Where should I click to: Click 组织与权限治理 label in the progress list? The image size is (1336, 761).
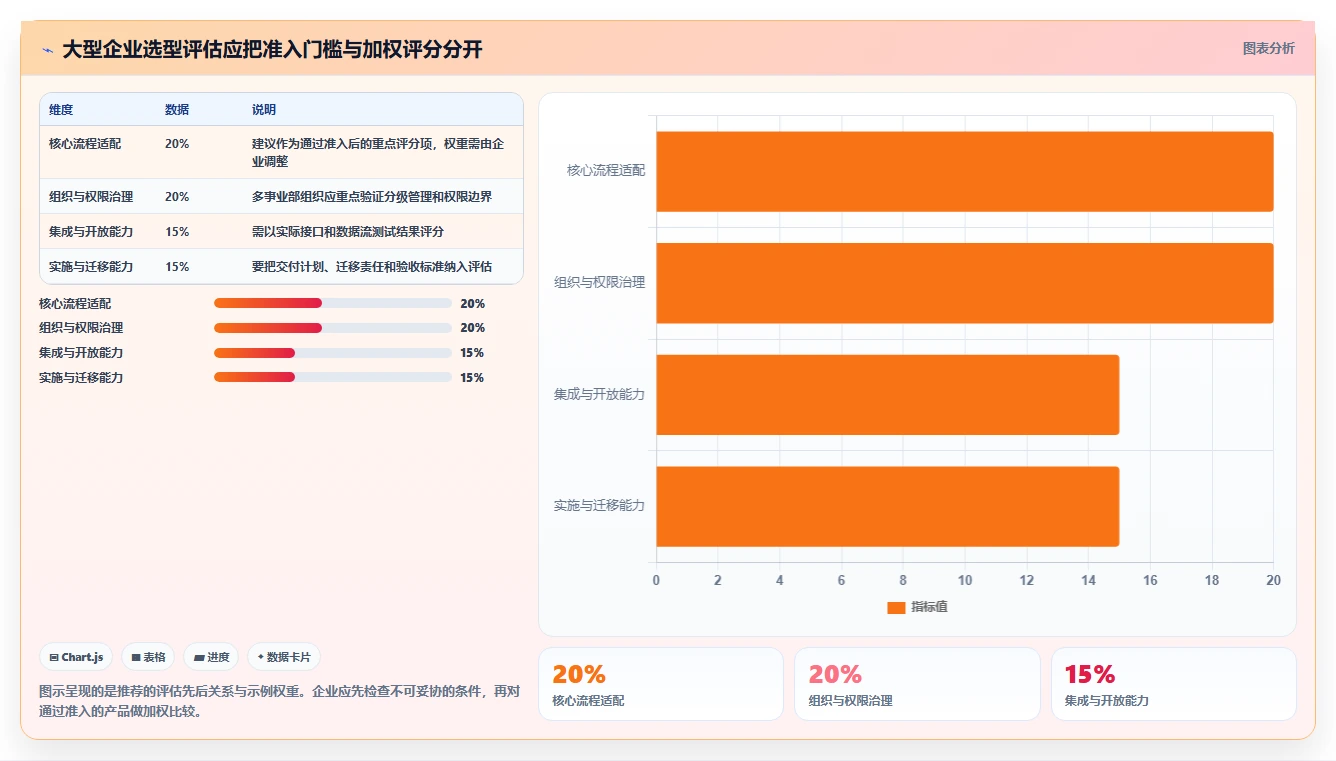coord(81,328)
